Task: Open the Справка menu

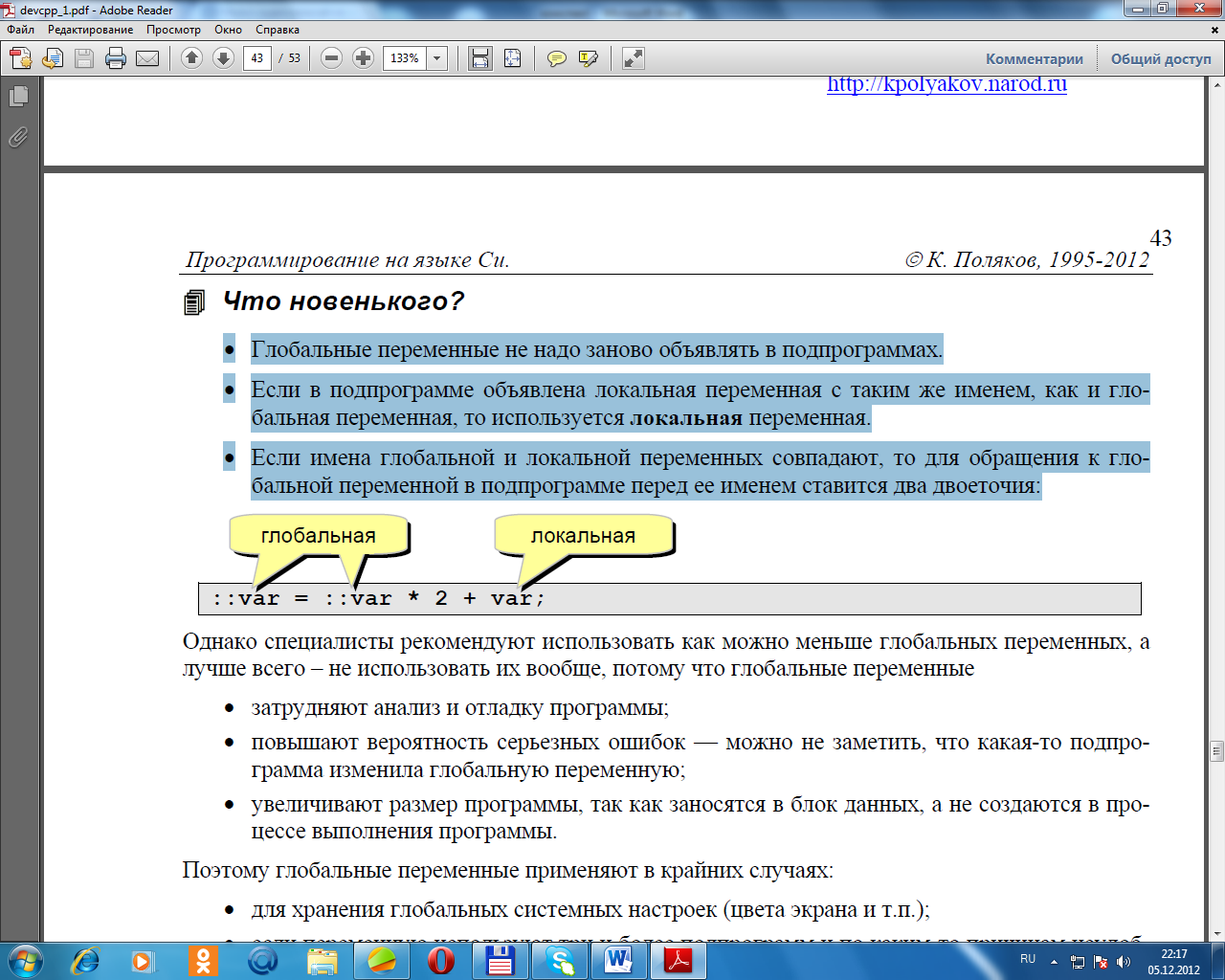Action: click(x=278, y=30)
